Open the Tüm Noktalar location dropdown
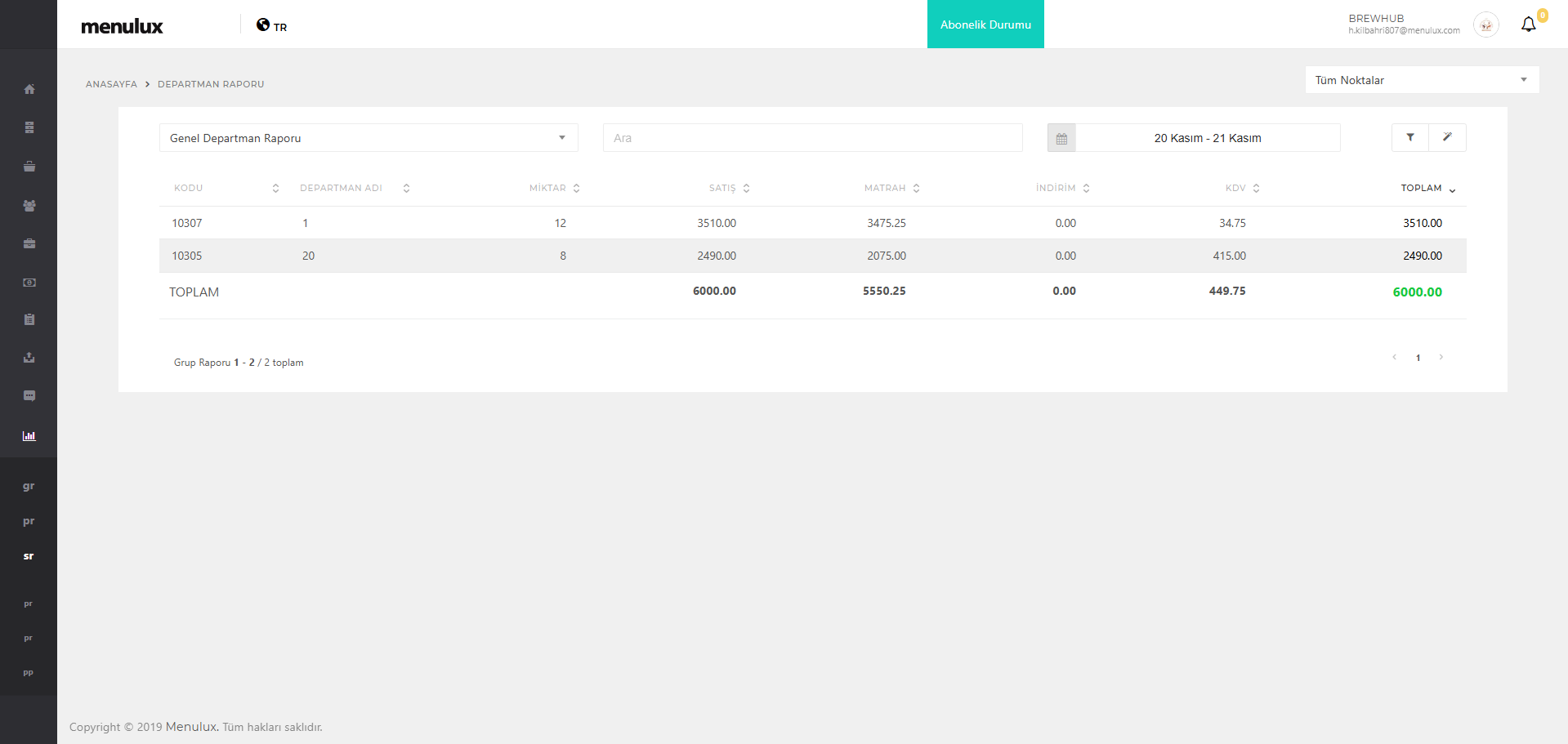 pyautogui.click(x=1422, y=80)
